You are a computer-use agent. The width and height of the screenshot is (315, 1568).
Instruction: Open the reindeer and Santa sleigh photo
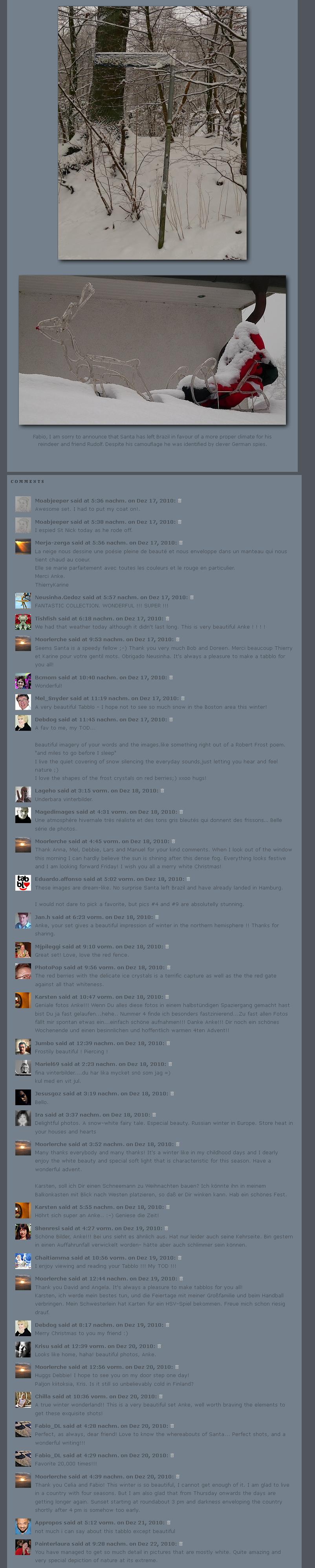tap(152, 350)
